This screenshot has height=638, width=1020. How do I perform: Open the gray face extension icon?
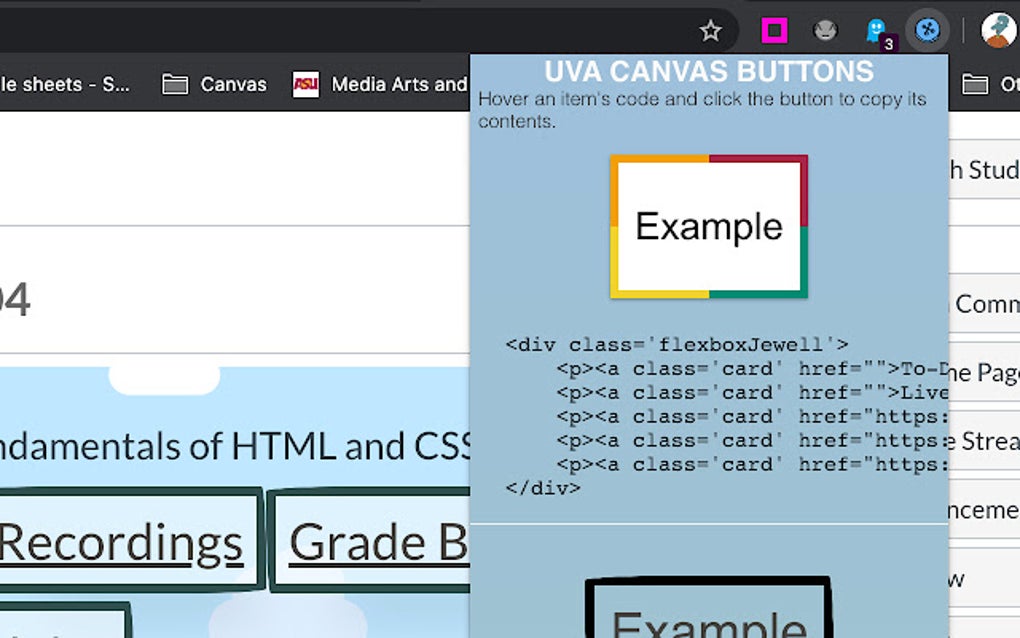(x=824, y=30)
